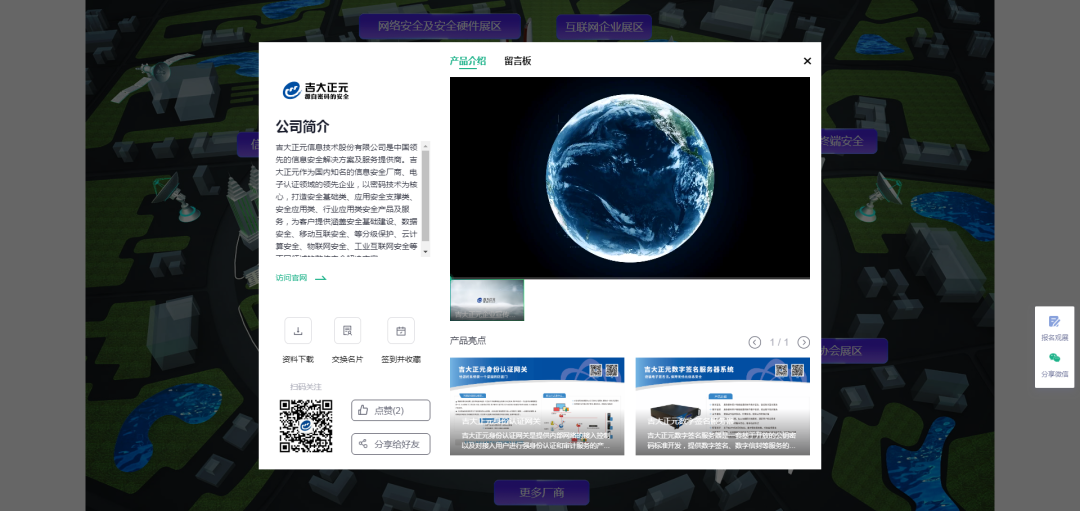Click the 吉大正元 company logo

coord(316,91)
